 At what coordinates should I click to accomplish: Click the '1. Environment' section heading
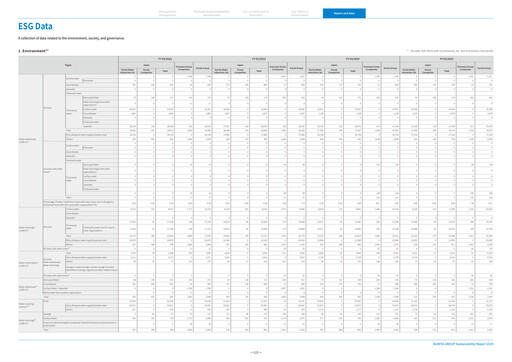(x=33, y=51)
